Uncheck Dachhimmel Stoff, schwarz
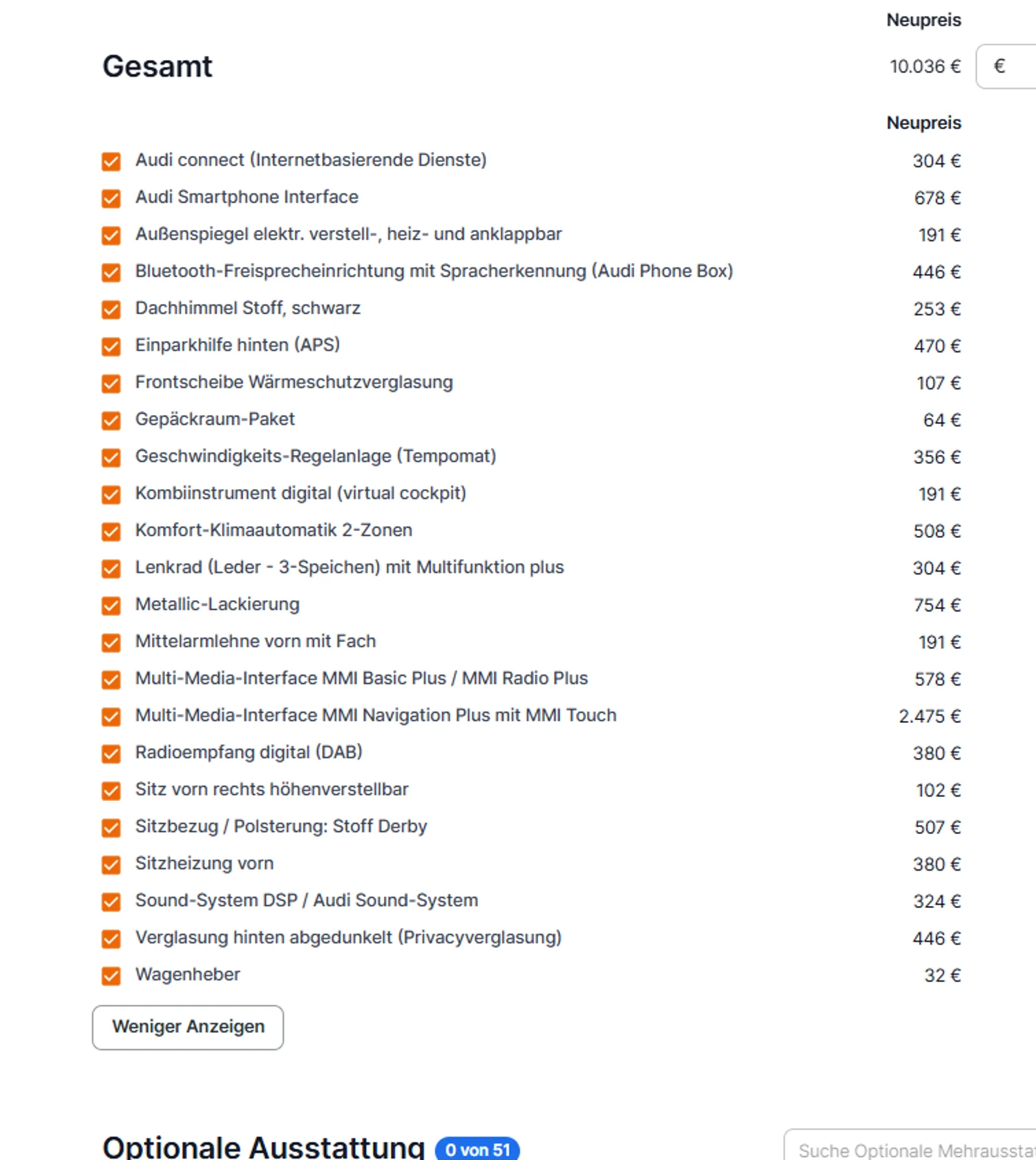 point(111,309)
